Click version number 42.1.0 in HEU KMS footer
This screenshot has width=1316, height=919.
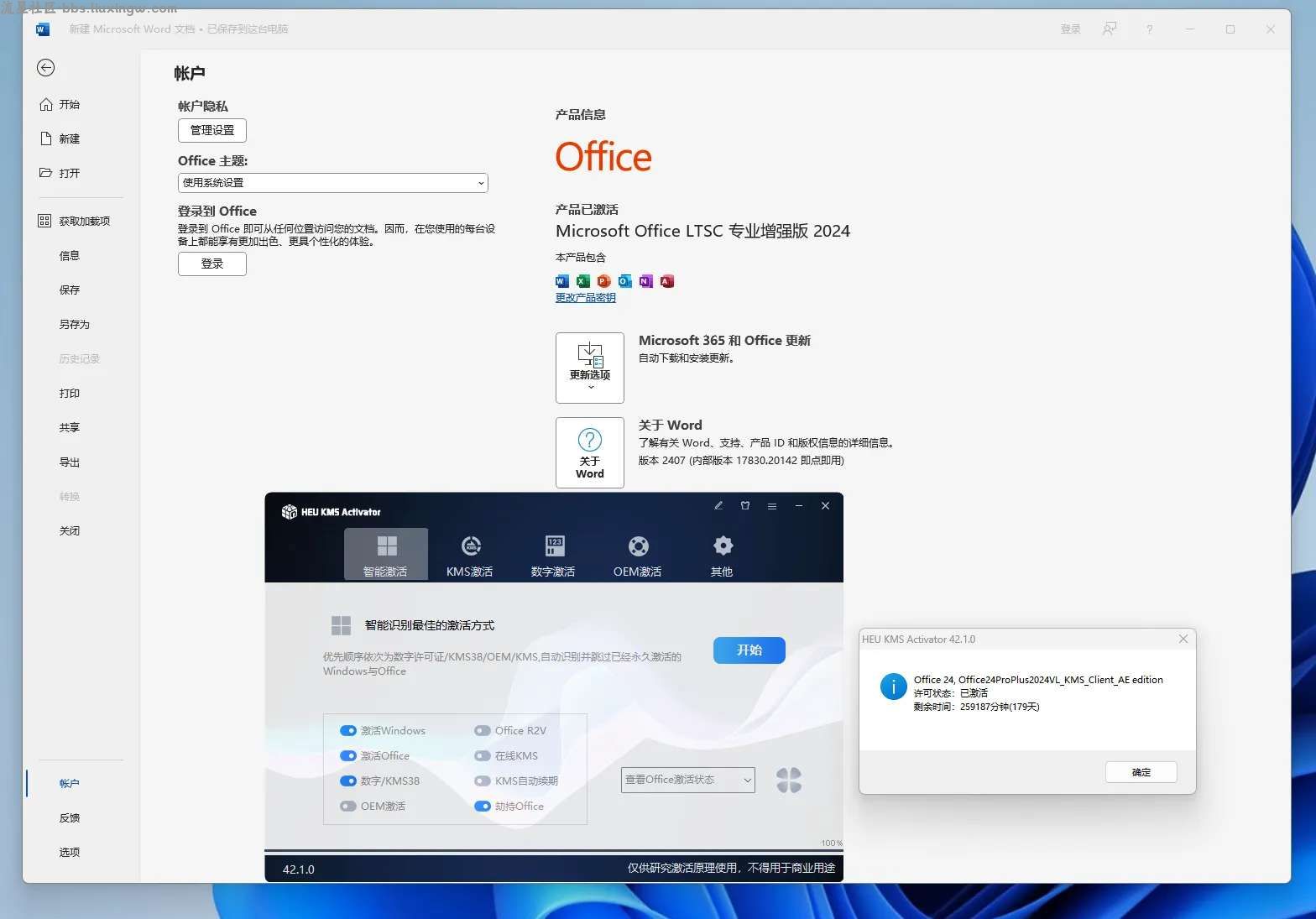pos(299,869)
